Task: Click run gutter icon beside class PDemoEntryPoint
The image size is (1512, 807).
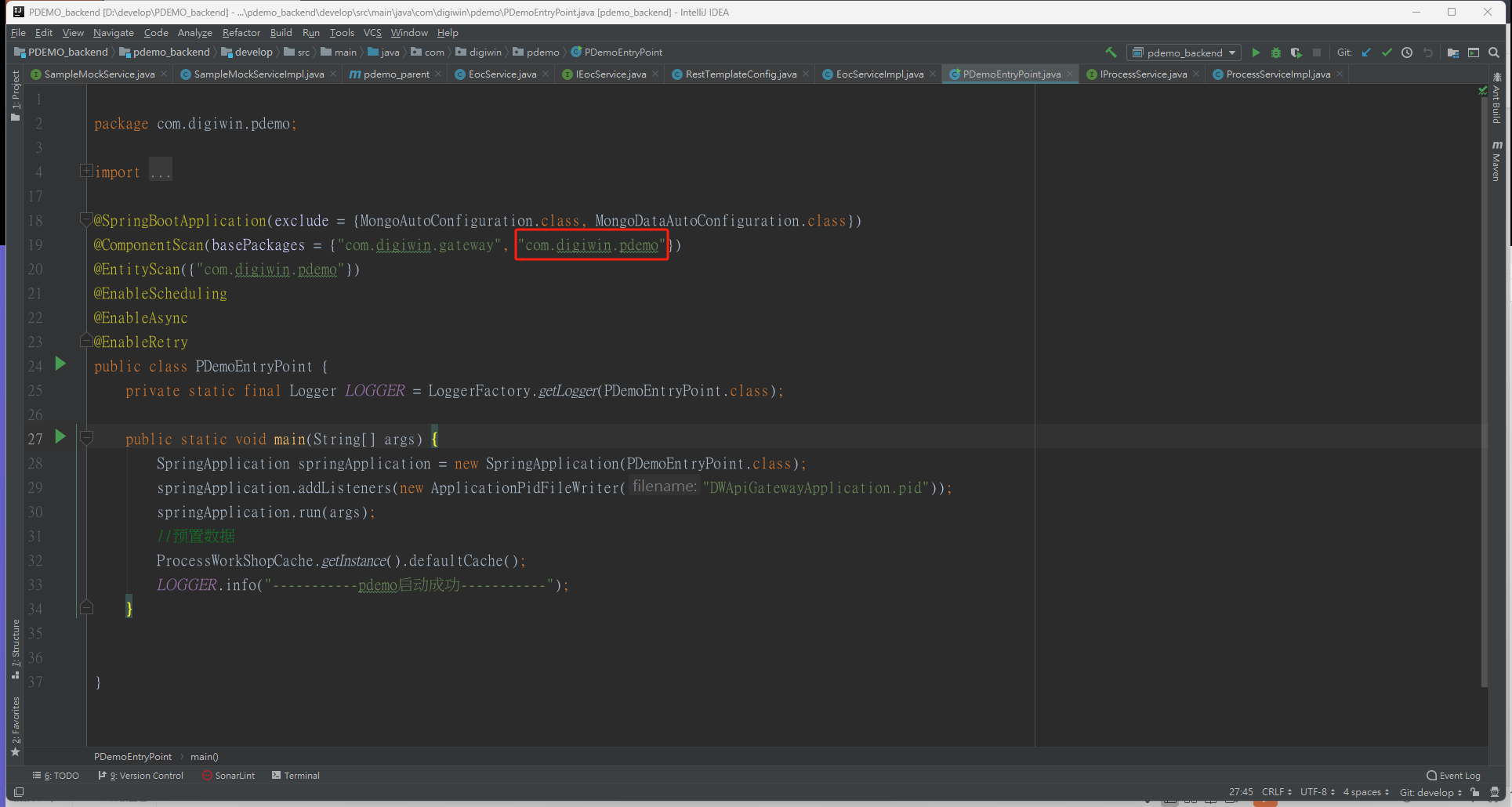Action: pyautogui.click(x=60, y=364)
